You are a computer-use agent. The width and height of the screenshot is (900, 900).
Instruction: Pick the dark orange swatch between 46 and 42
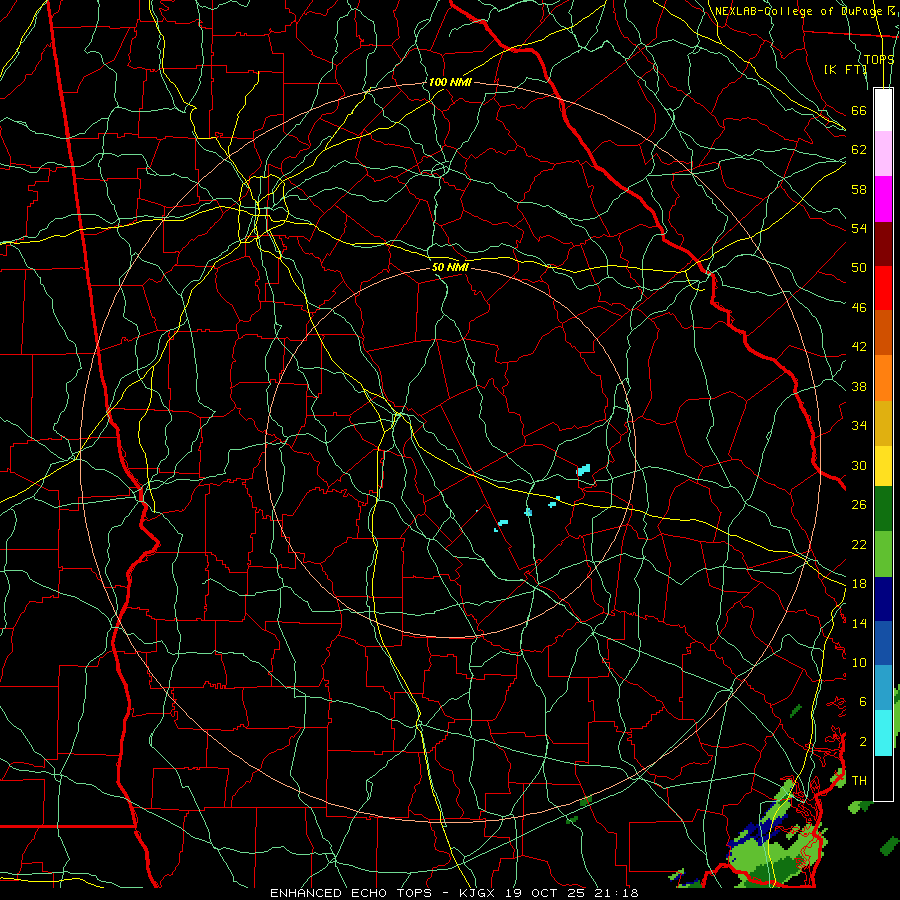tap(883, 332)
